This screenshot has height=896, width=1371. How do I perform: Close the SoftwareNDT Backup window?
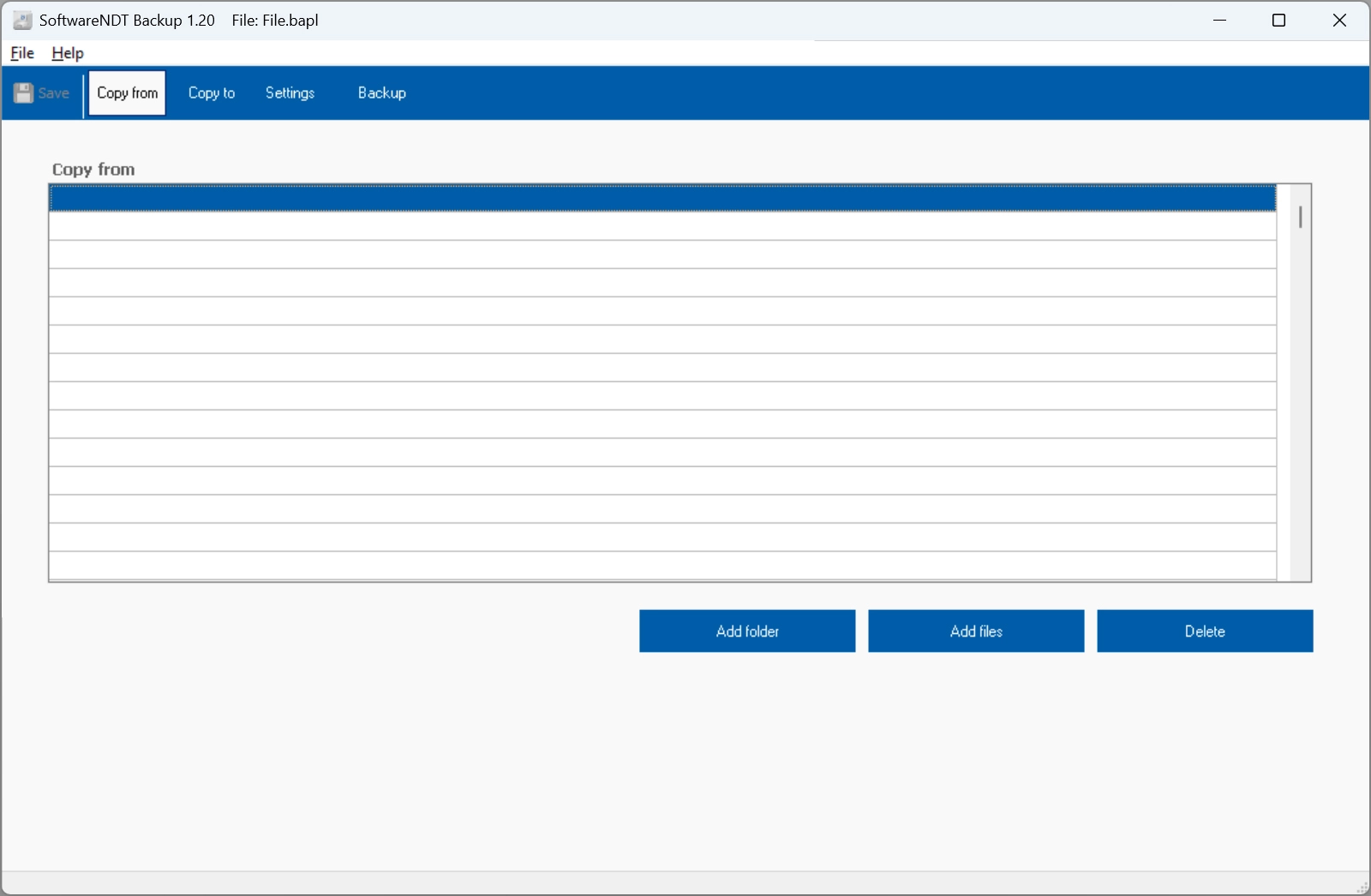point(1339,21)
